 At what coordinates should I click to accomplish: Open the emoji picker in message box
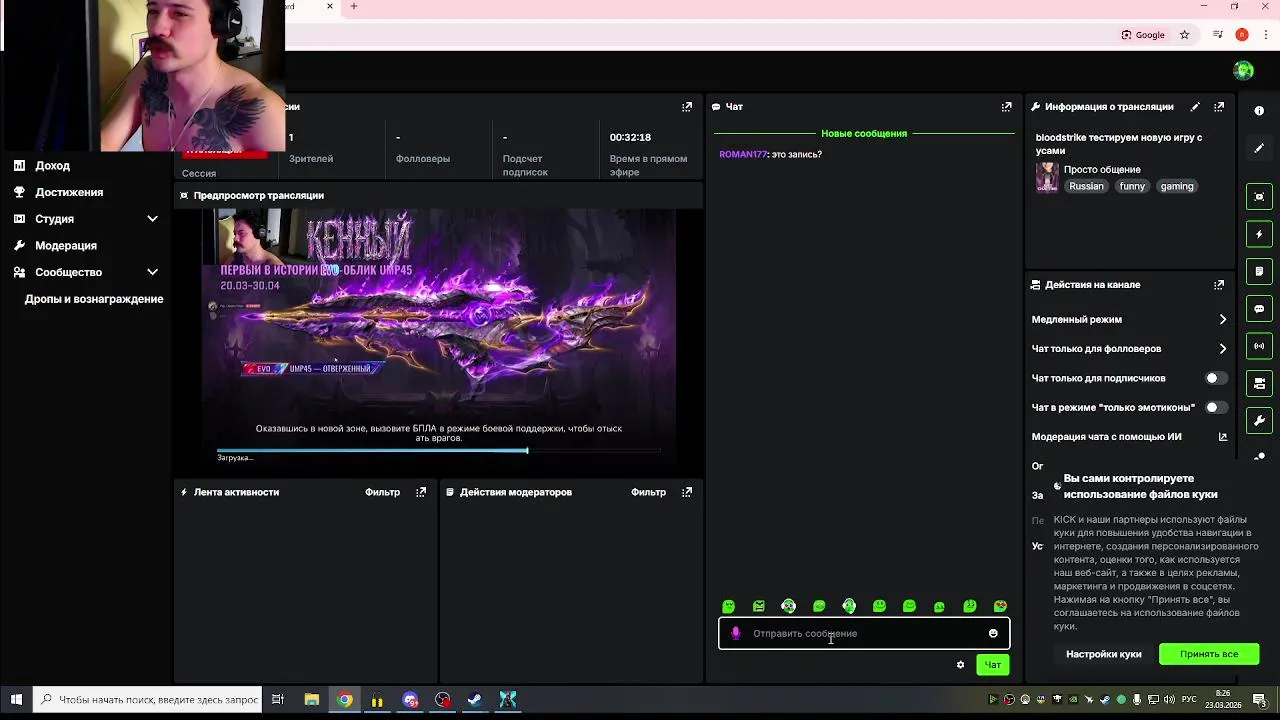[x=993, y=633]
